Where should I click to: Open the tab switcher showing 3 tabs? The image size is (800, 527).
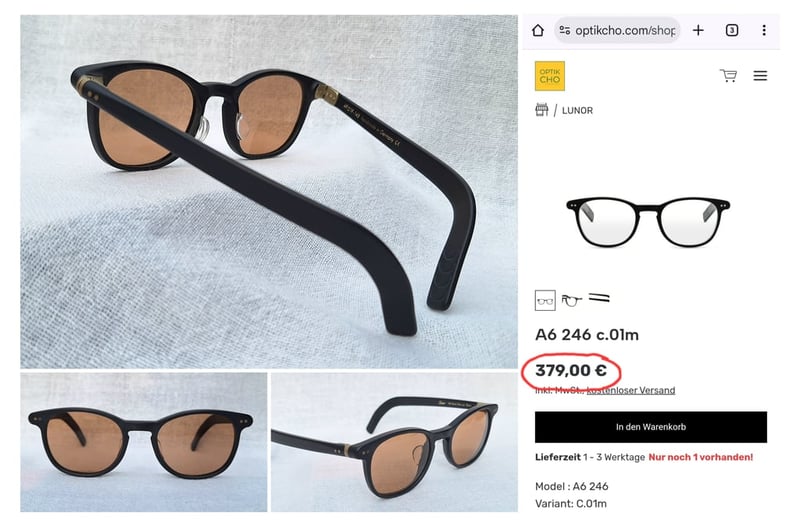(x=732, y=30)
